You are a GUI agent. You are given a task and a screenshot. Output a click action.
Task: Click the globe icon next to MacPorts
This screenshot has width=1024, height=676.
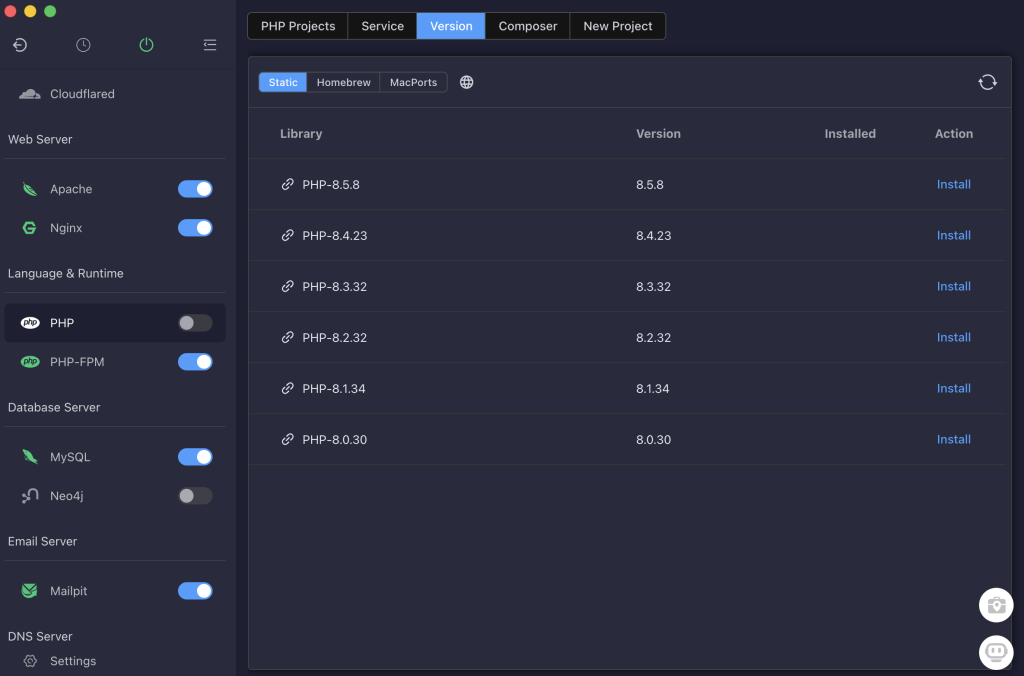tap(466, 82)
